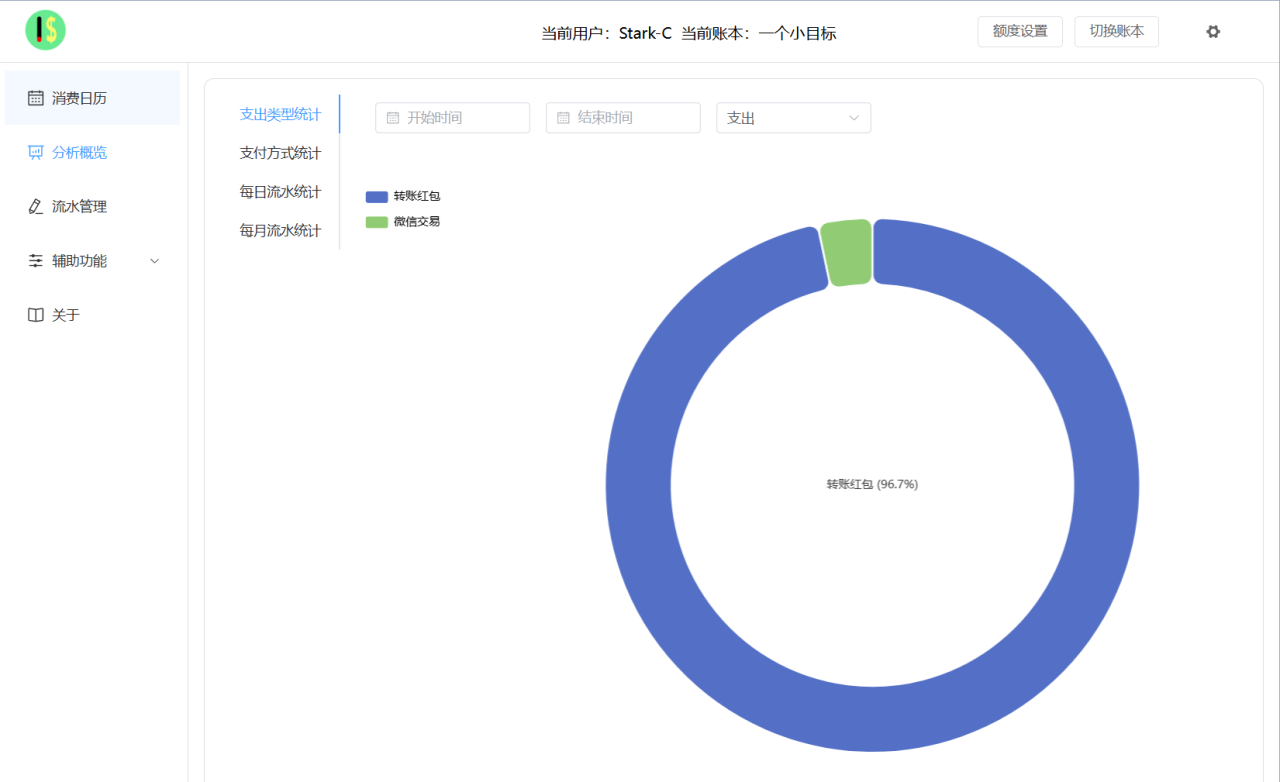Click the 切换账本 button
This screenshot has width=1280, height=782.
pos(1116,31)
